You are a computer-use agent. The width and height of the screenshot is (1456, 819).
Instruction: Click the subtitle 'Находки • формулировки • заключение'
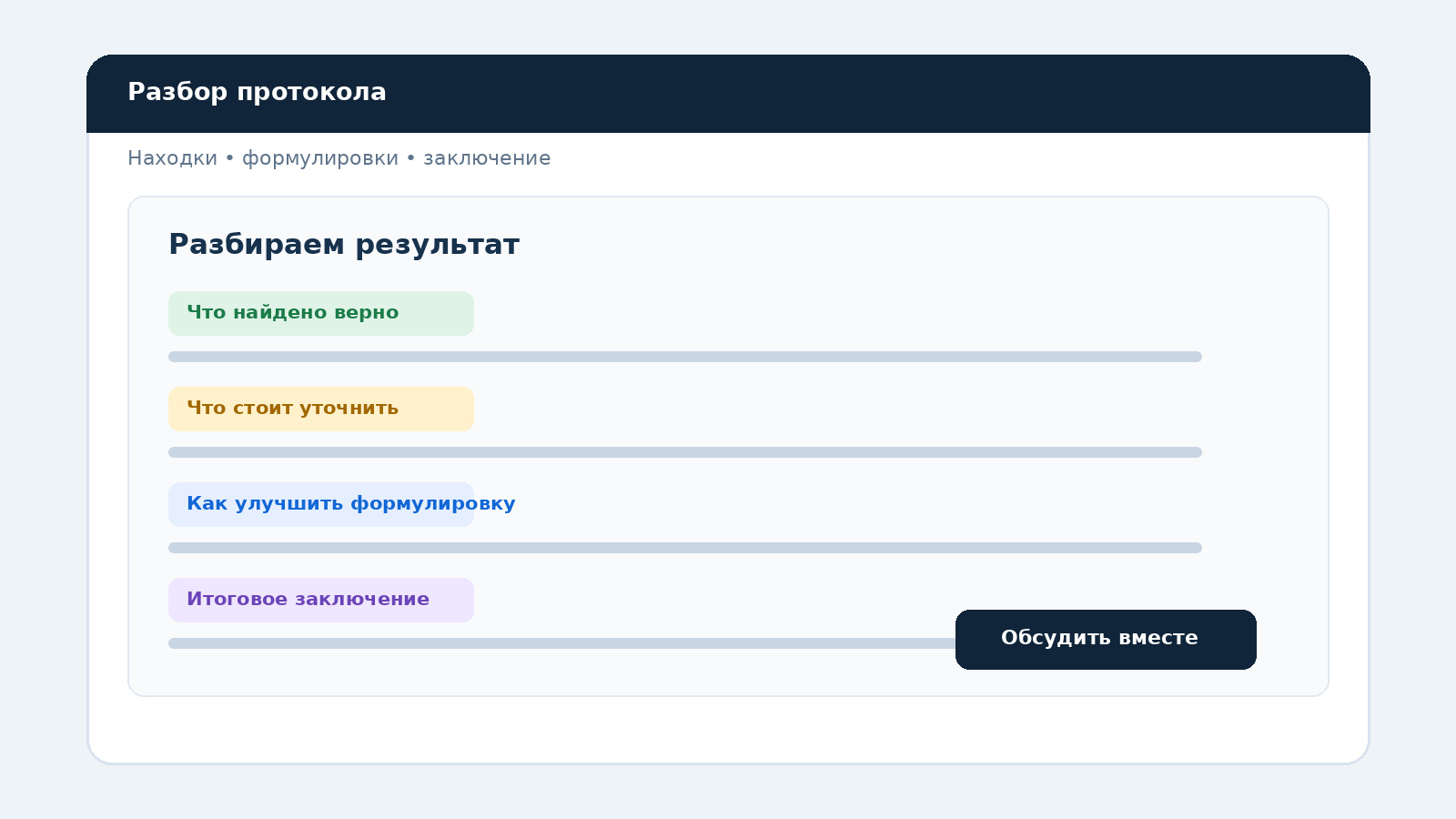[339, 158]
